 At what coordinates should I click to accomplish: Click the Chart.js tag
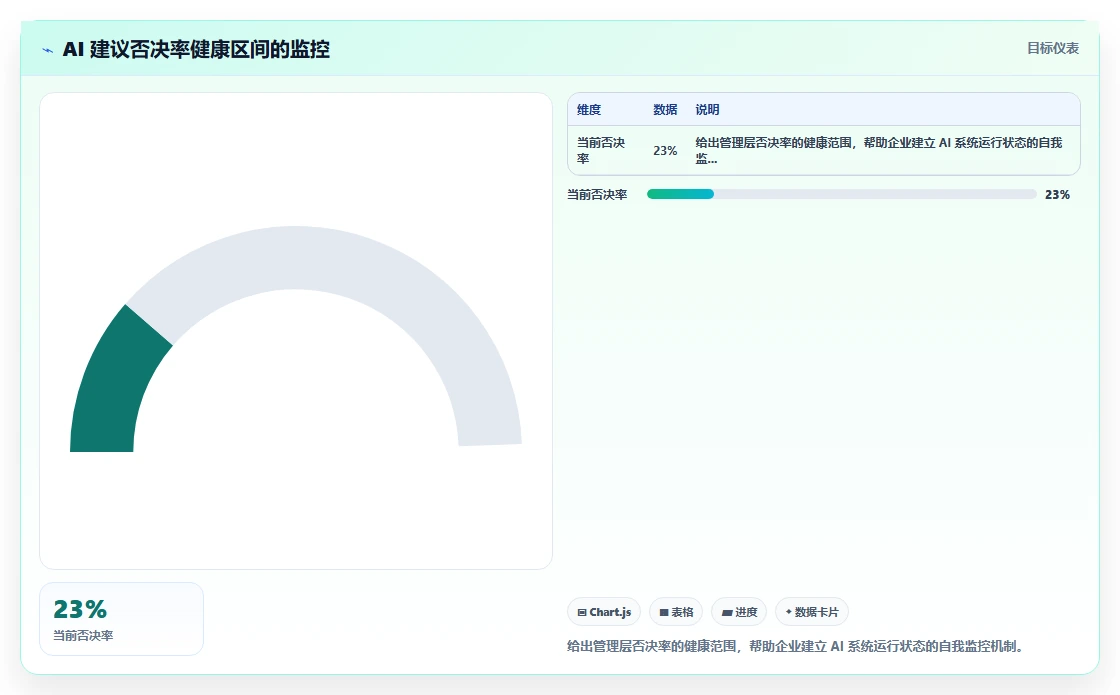(604, 612)
